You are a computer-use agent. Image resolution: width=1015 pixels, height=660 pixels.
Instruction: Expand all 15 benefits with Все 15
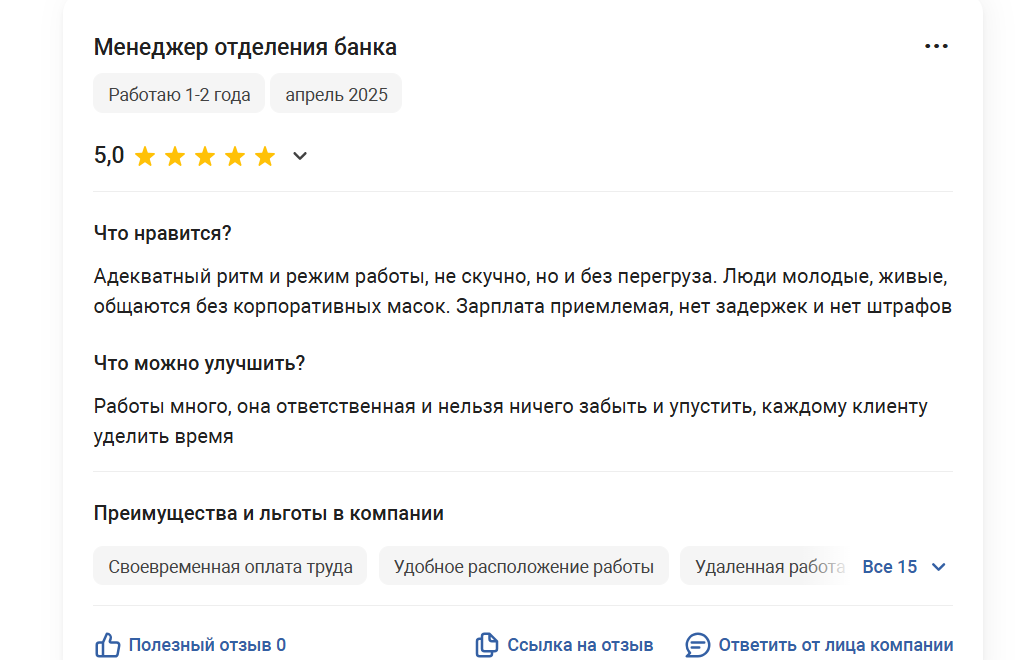pos(889,567)
